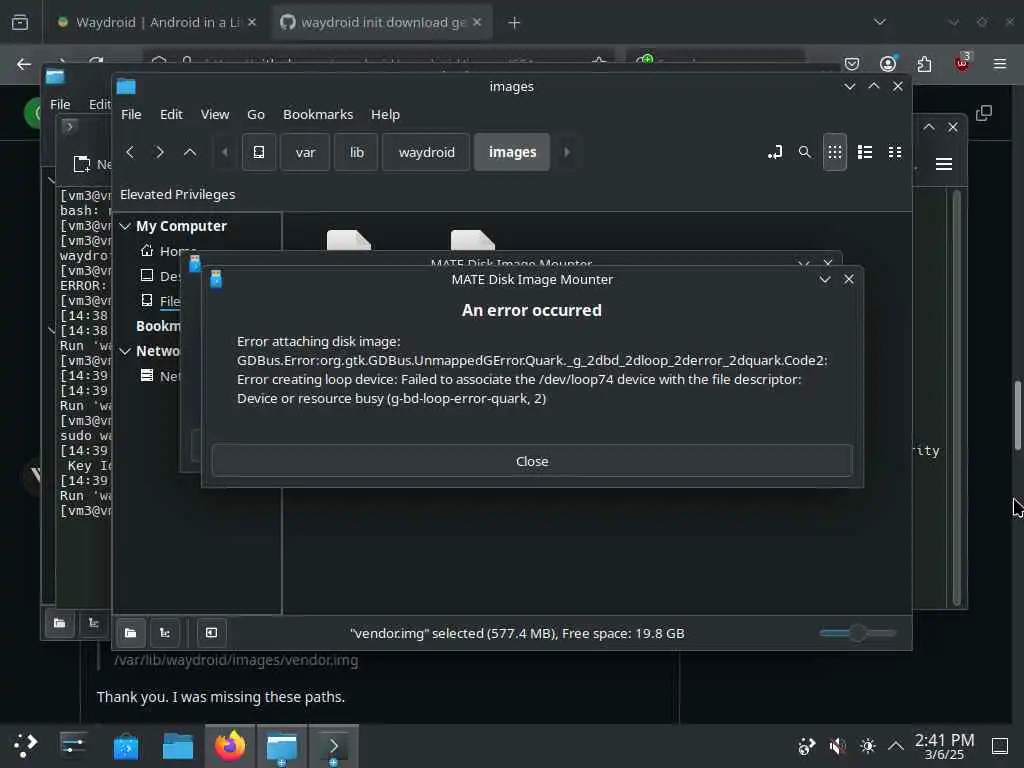Open Dolphin file manager from taskbar
1024x768 pixels.
click(178, 746)
